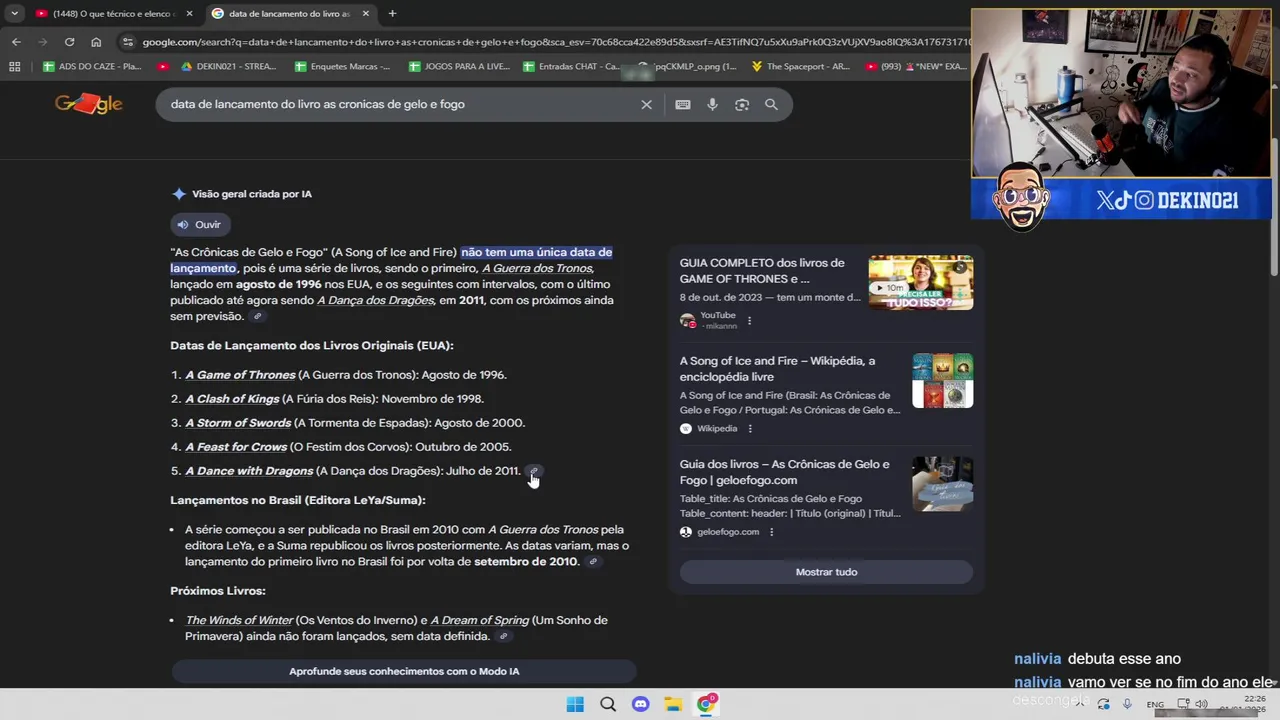Open options menu for YouTube source
This screenshot has width=1280, height=720.
click(x=749, y=321)
